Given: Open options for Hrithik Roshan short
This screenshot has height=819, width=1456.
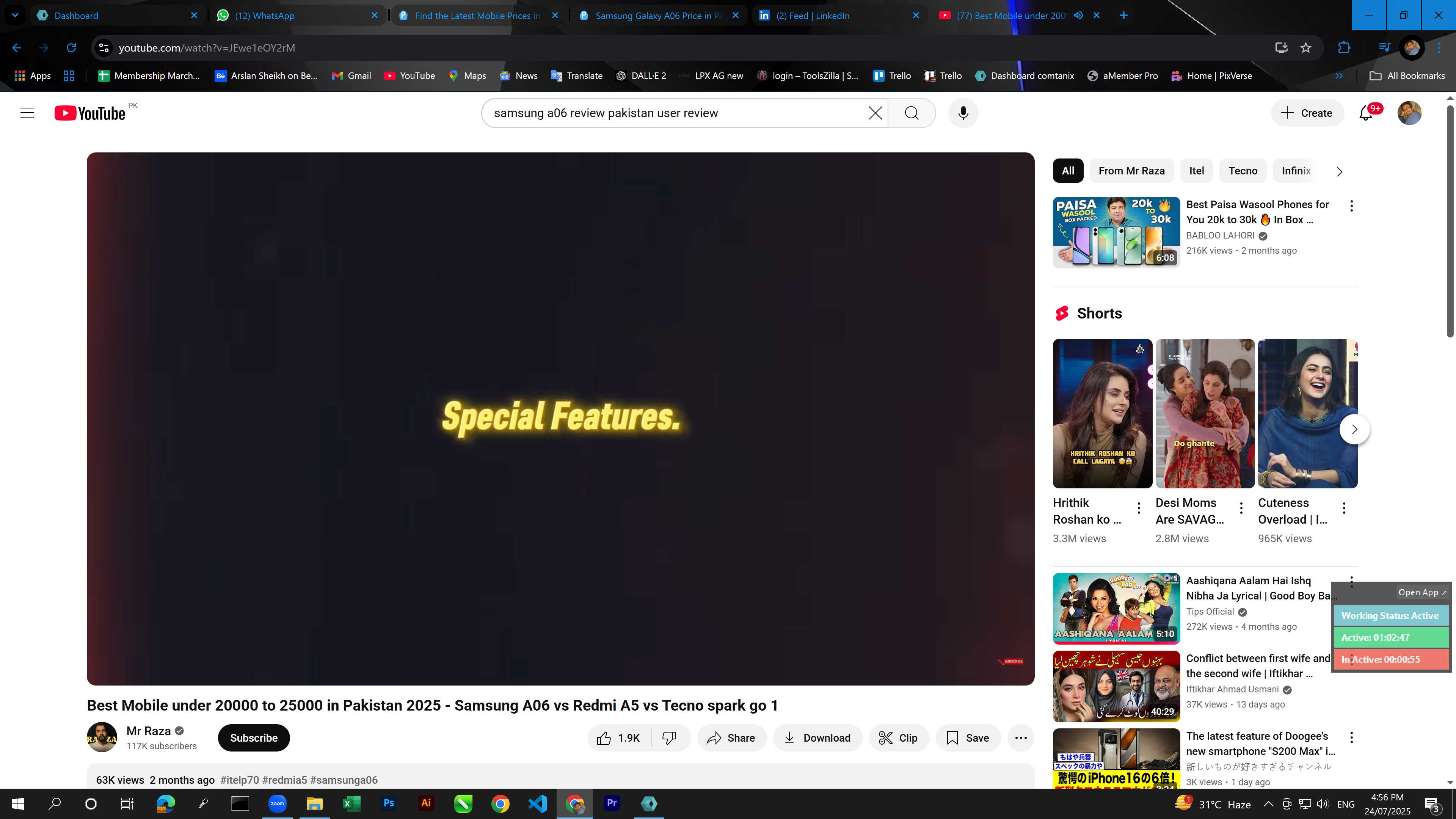Looking at the screenshot, I should 1139,508.
